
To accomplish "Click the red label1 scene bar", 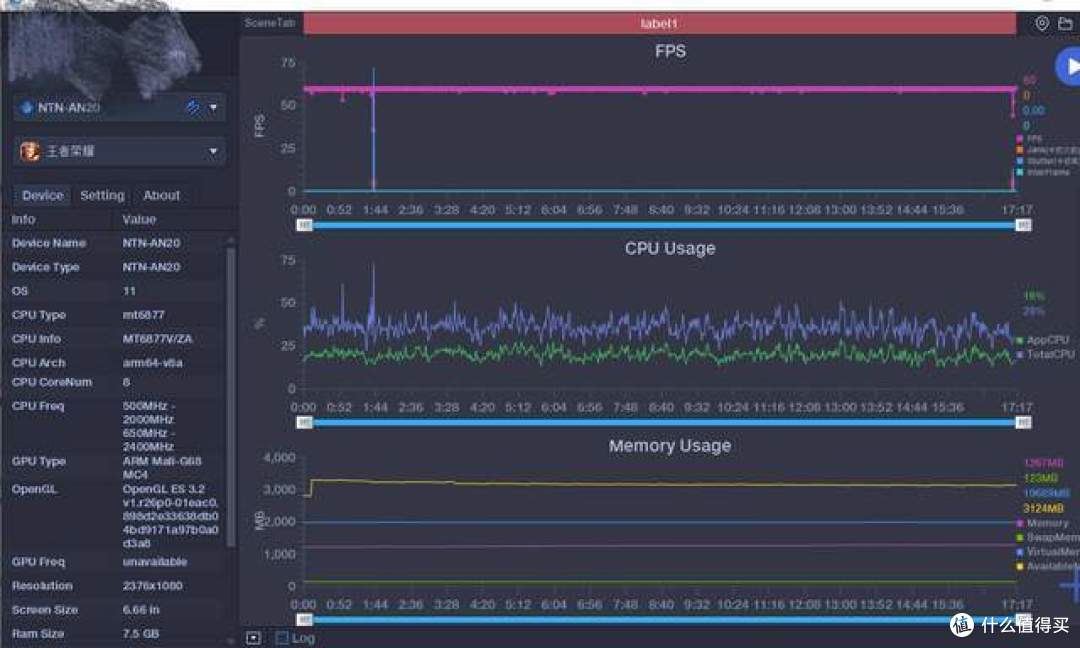I will tap(659, 23).
